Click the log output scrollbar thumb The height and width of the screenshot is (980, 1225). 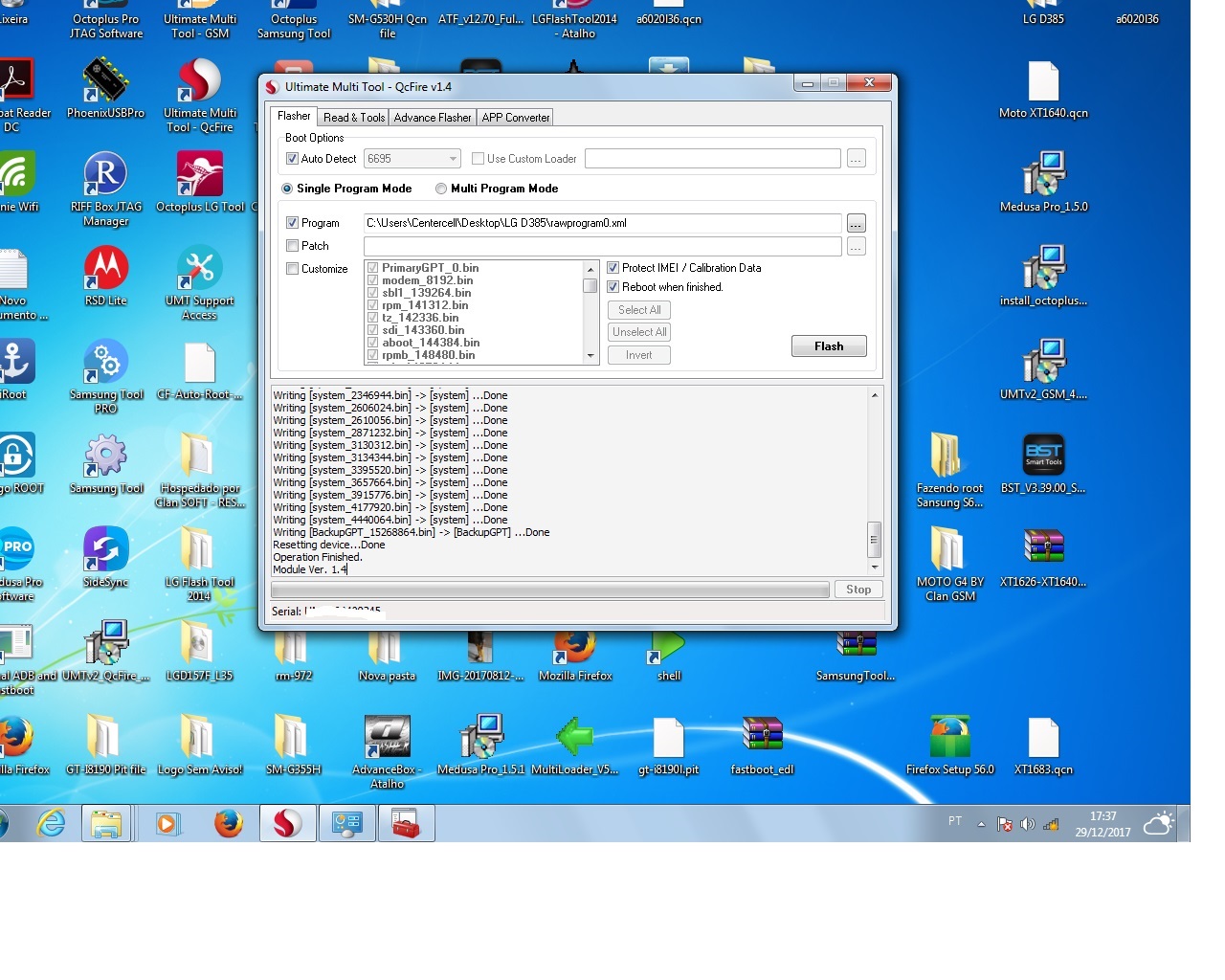(x=874, y=540)
